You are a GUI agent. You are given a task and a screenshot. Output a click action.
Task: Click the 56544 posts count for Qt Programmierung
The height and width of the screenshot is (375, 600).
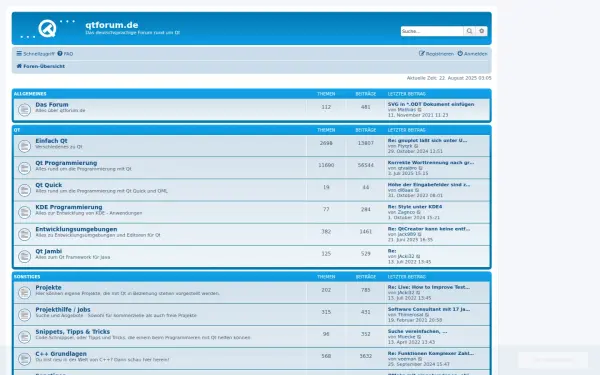(x=366, y=165)
